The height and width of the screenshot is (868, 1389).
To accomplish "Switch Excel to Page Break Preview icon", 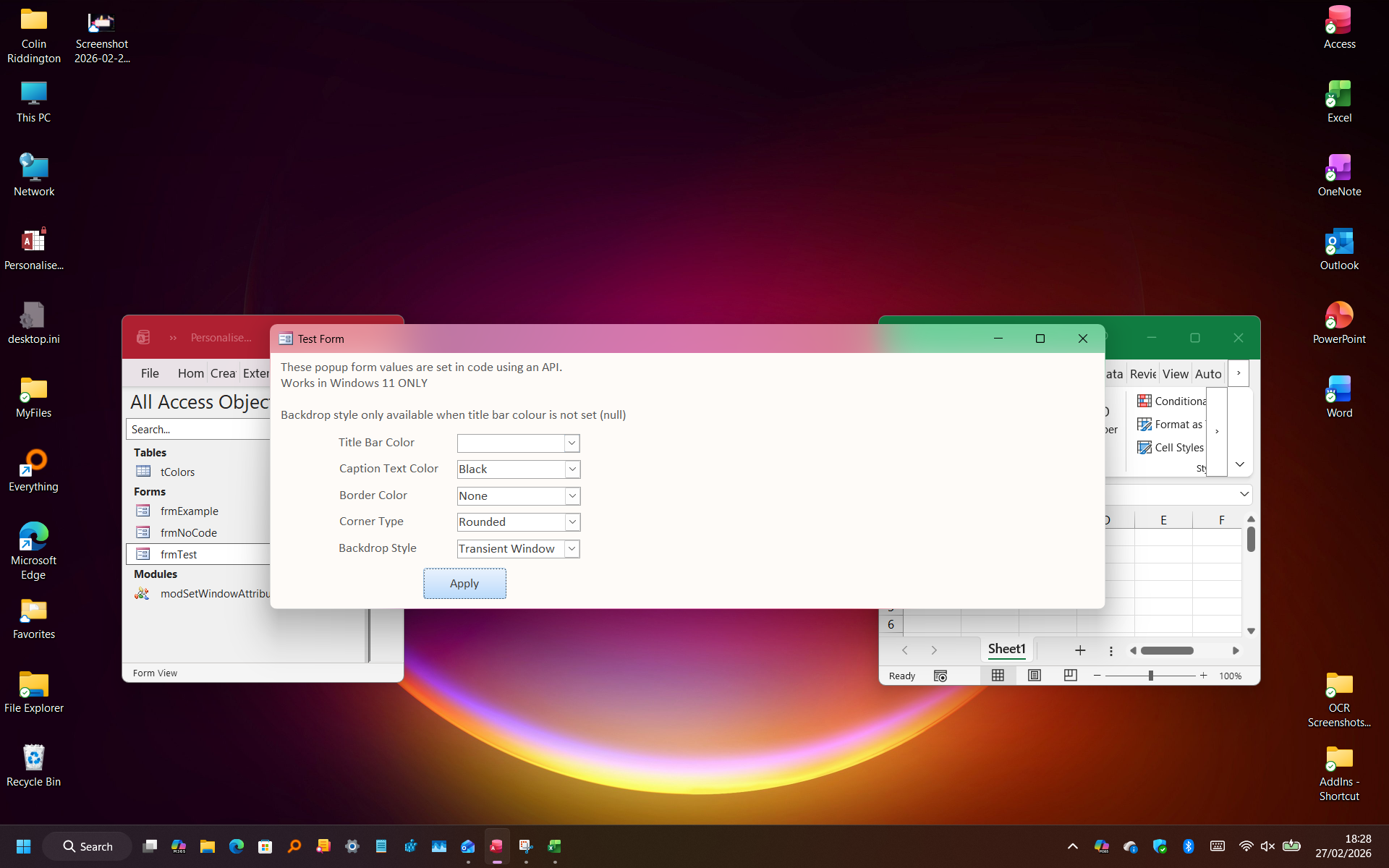I will click(1071, 675).
